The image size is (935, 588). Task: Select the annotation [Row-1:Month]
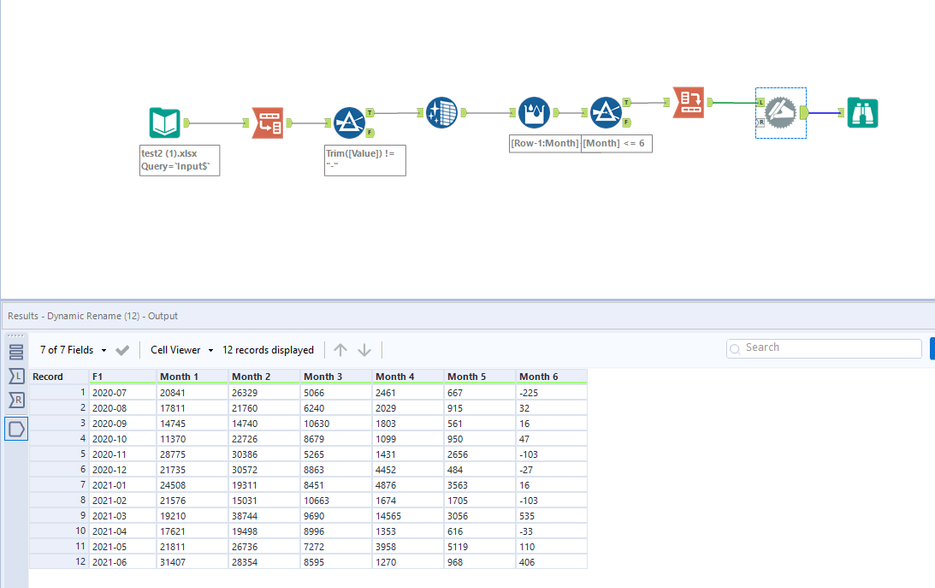(x=545, y=143)
